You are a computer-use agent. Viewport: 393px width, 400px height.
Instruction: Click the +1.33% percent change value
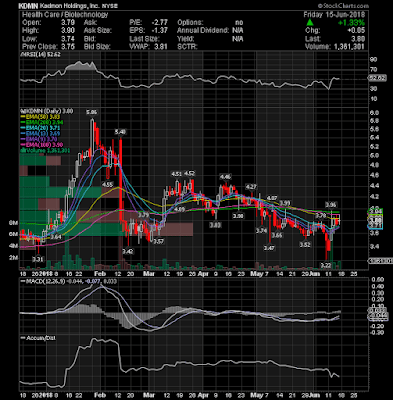click(351, 23)
